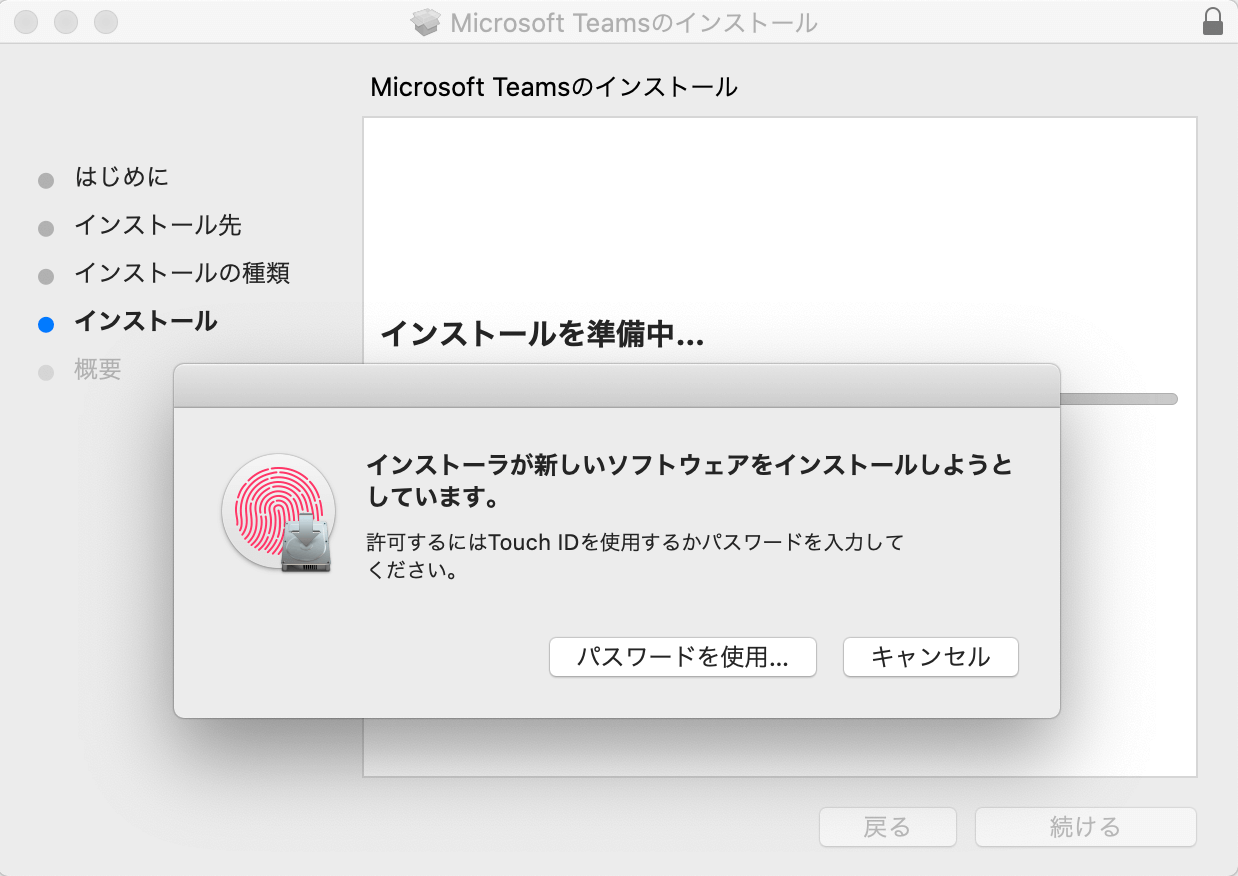Select the インストール先 step label
The image size is (1238, 876).
click(158, 226)
